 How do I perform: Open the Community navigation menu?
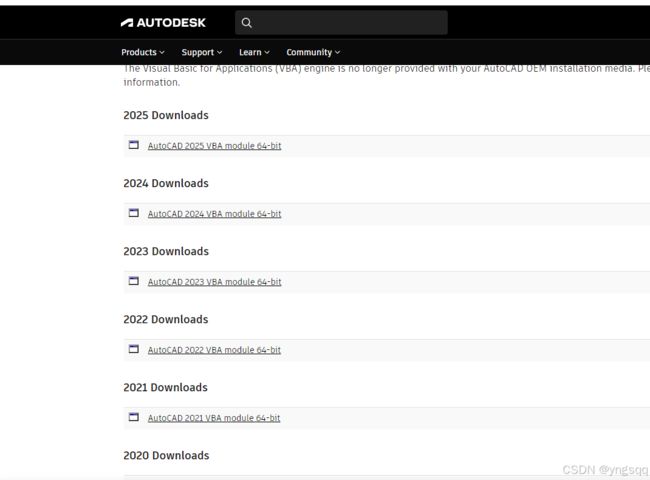[313, 52]
